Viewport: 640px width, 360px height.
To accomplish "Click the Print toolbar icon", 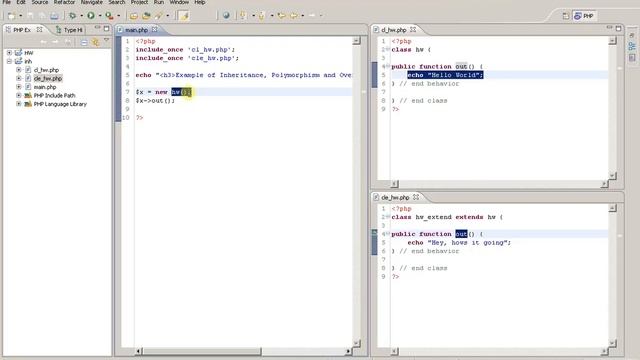I will (54, 16).
